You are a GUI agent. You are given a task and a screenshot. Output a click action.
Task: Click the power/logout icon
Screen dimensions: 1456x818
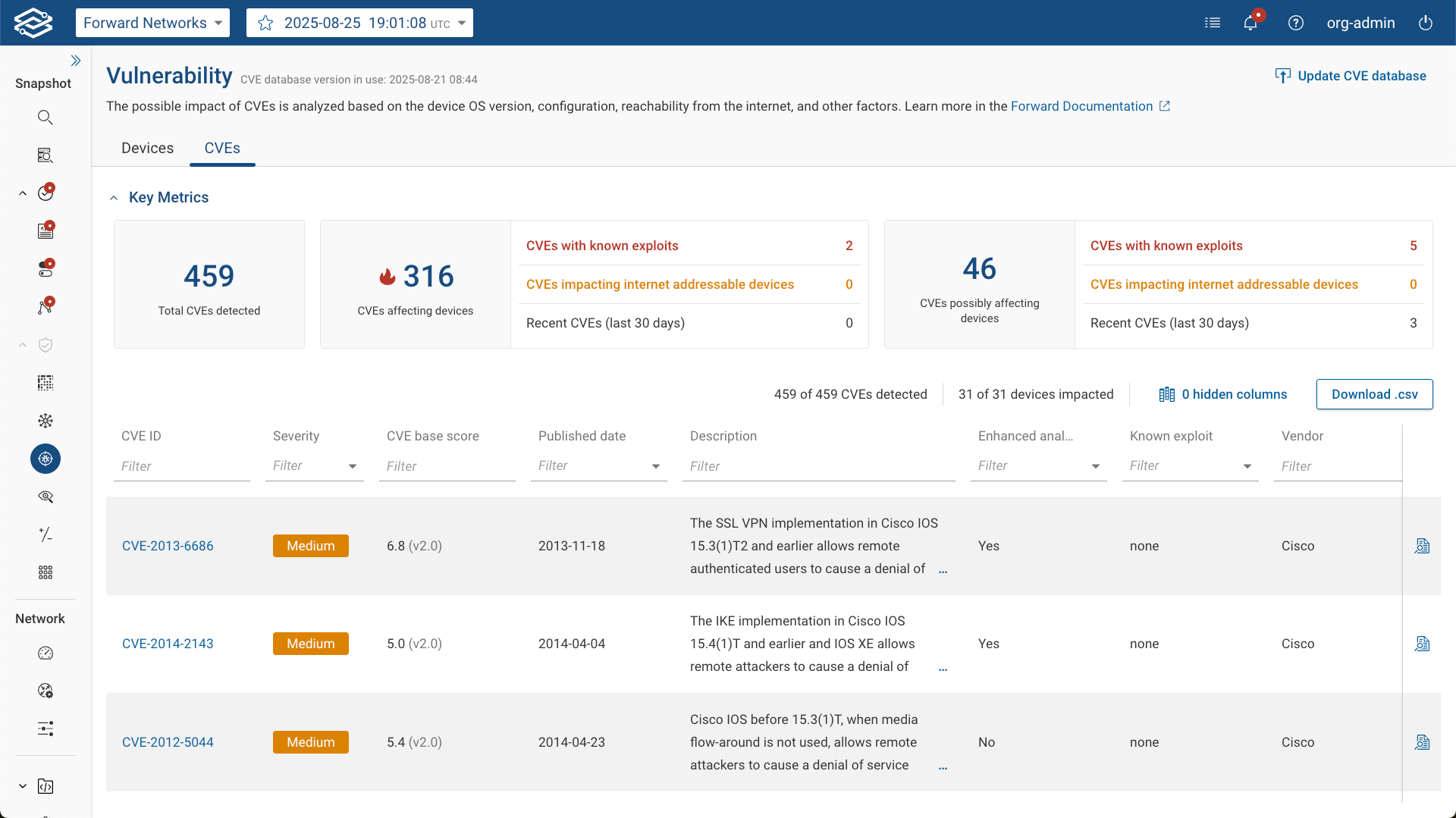1425,23
